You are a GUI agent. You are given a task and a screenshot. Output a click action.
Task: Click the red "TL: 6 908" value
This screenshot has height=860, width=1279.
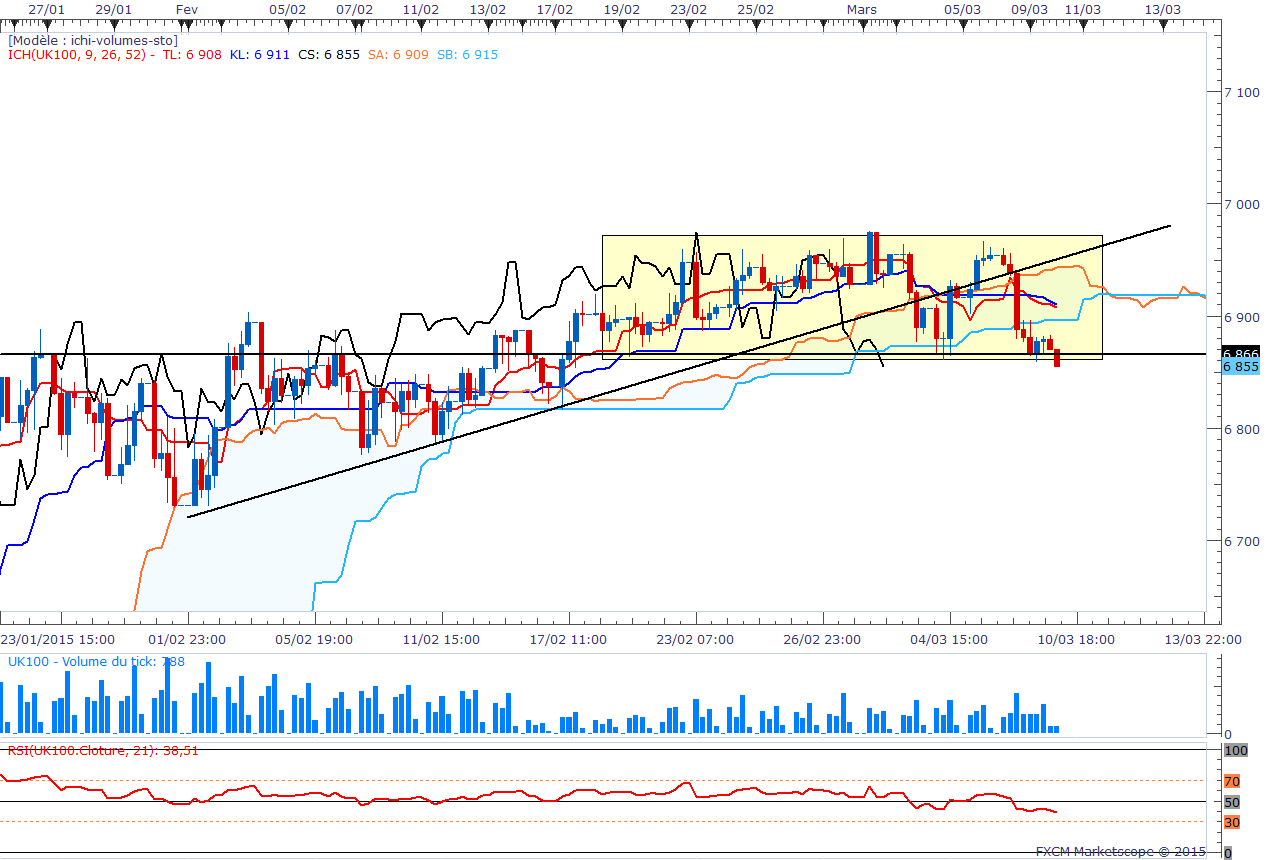(x=191, y=55)
